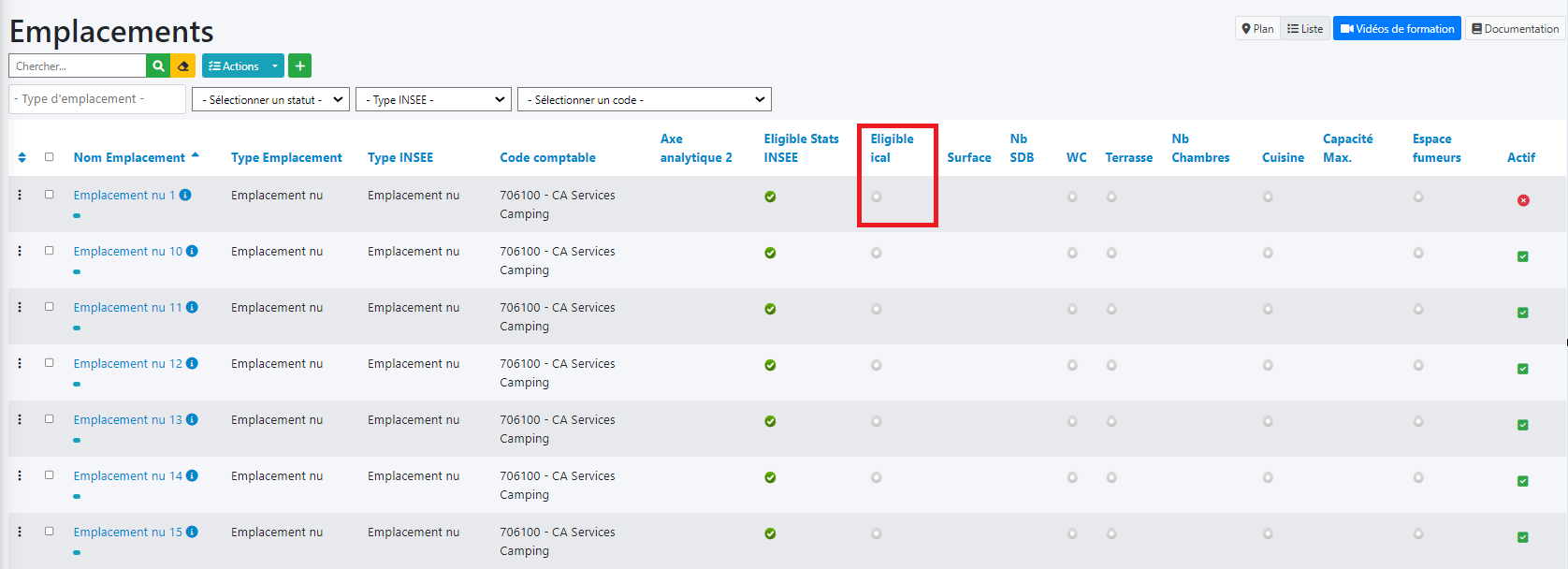Open the 'Sélectionner un code' dropdown
This screenshot has width=1568, height=569.
pos(645,99)
